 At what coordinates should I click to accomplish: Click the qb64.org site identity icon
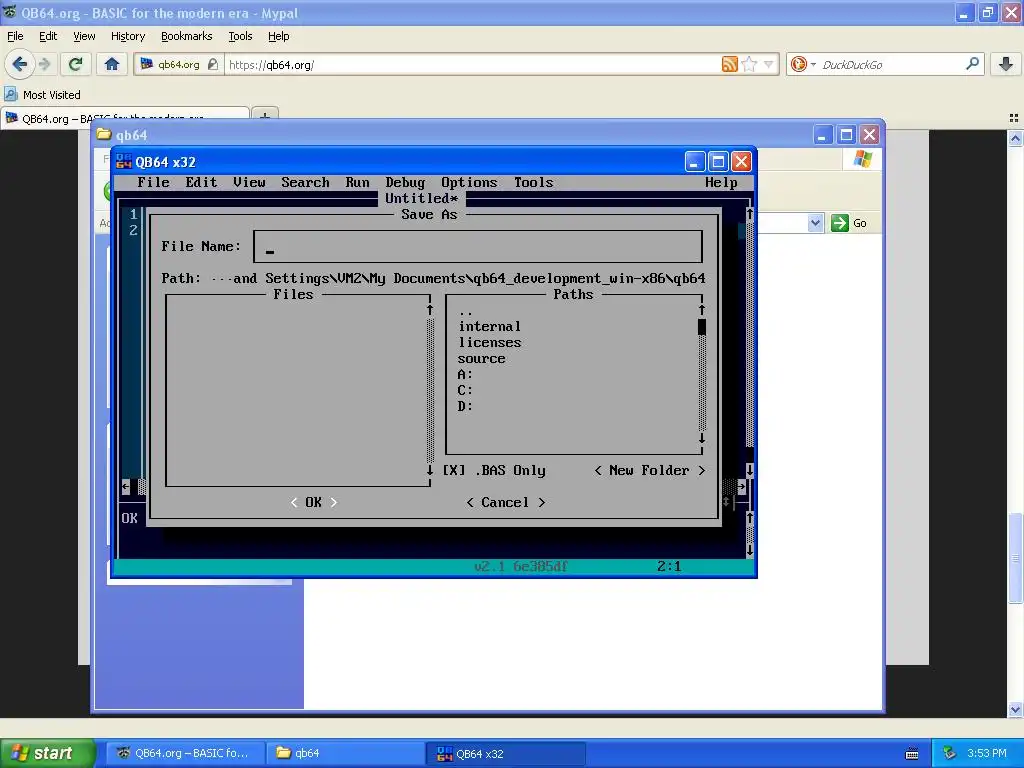point(147,64)
